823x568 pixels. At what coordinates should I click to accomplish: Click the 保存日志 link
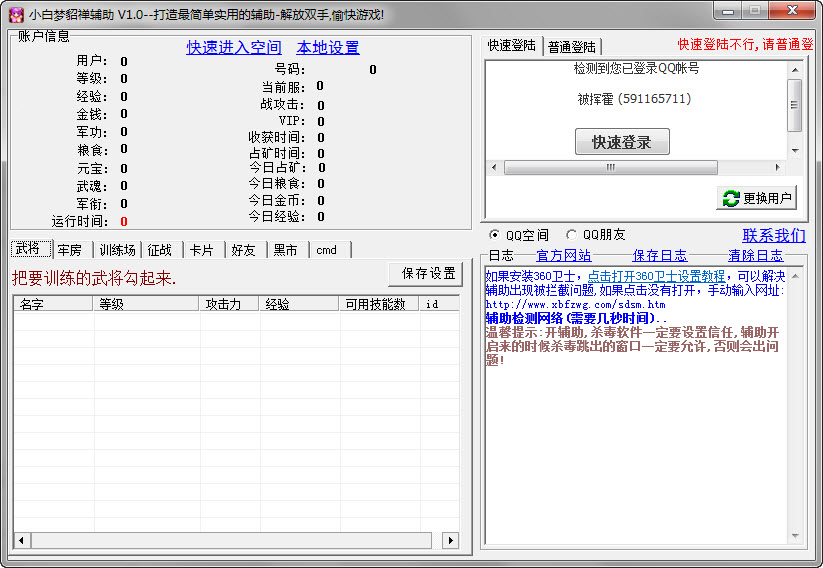659,256
